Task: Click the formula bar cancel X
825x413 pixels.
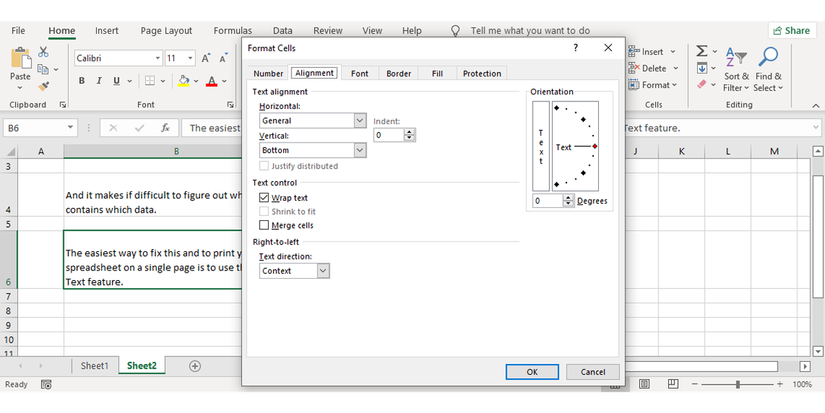Action: [113, 128]
